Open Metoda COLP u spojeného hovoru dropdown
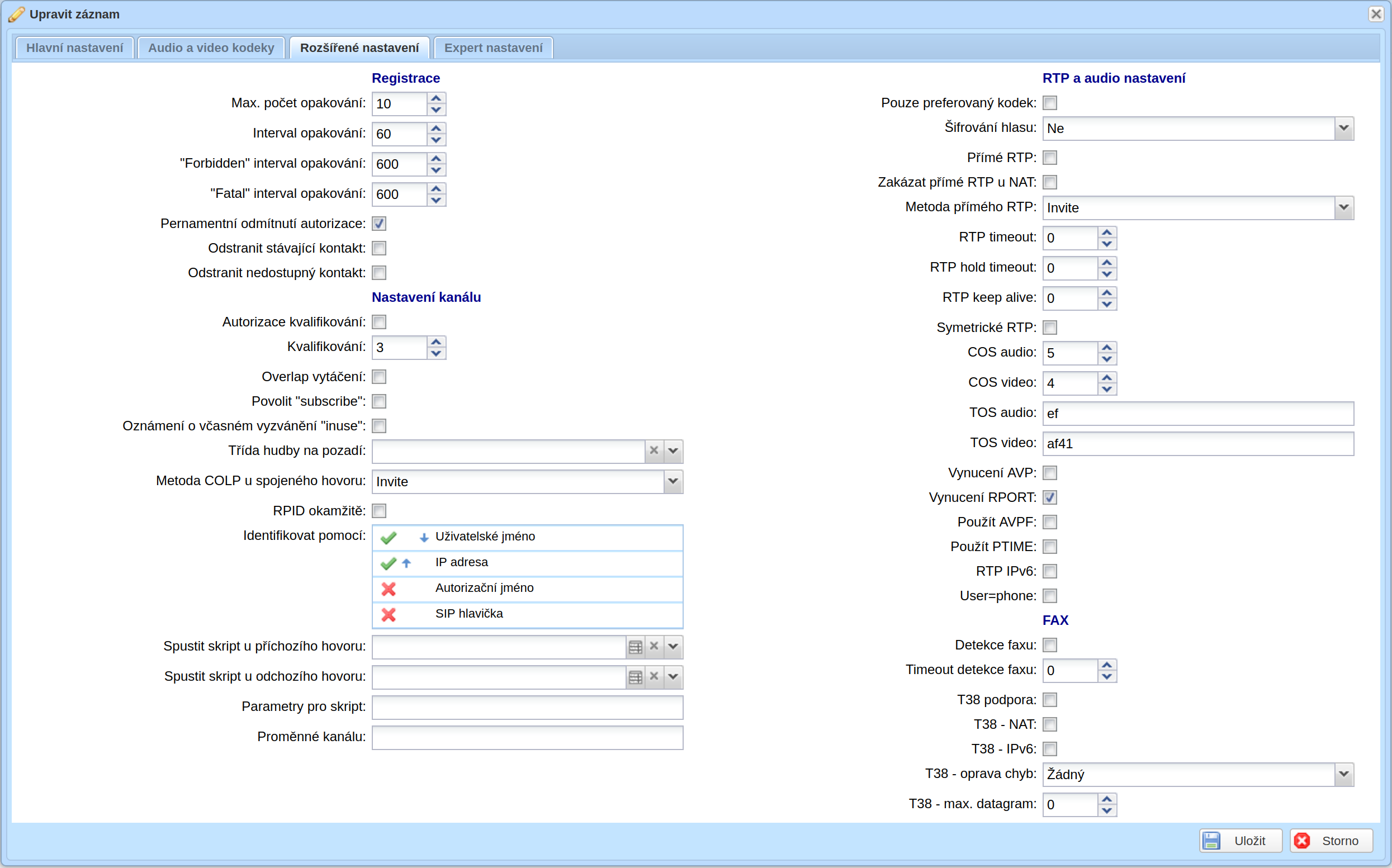 [x=673, y=481]
